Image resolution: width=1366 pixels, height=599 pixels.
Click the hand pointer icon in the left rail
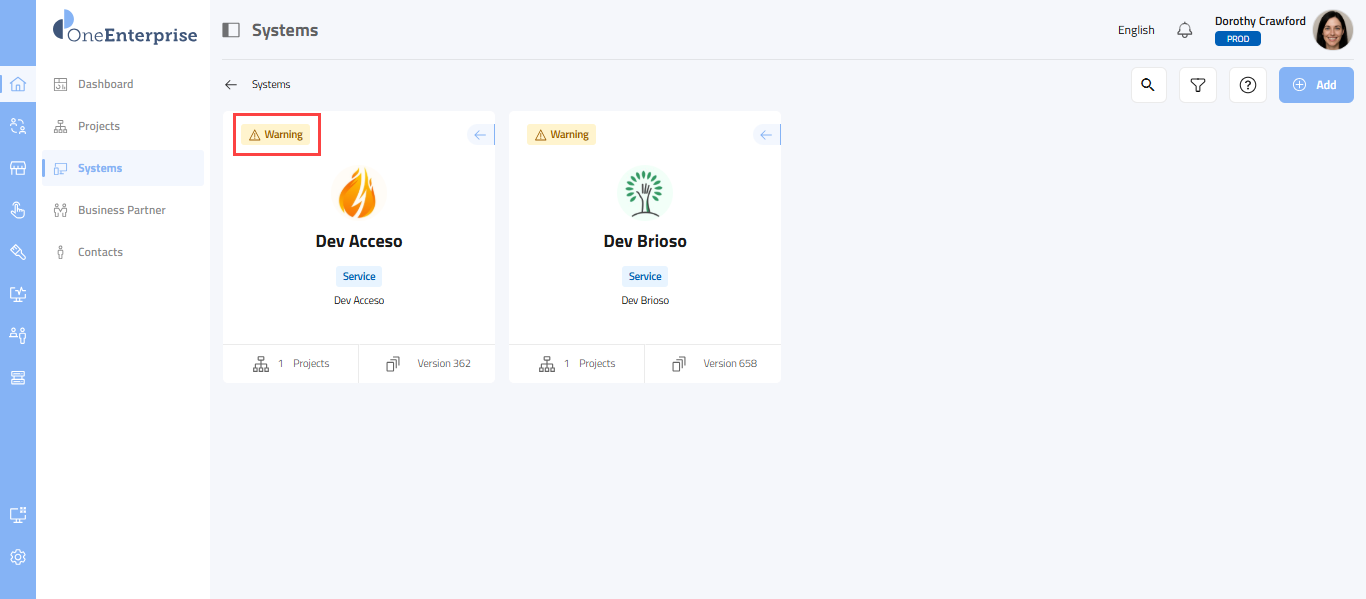[17, 210]
